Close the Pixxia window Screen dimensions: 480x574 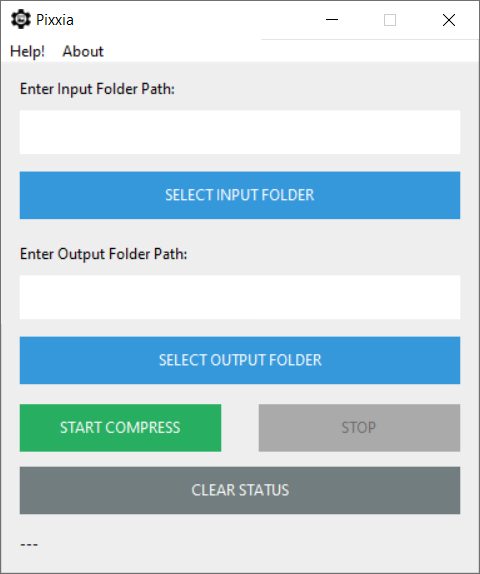(x=449, y=20)
